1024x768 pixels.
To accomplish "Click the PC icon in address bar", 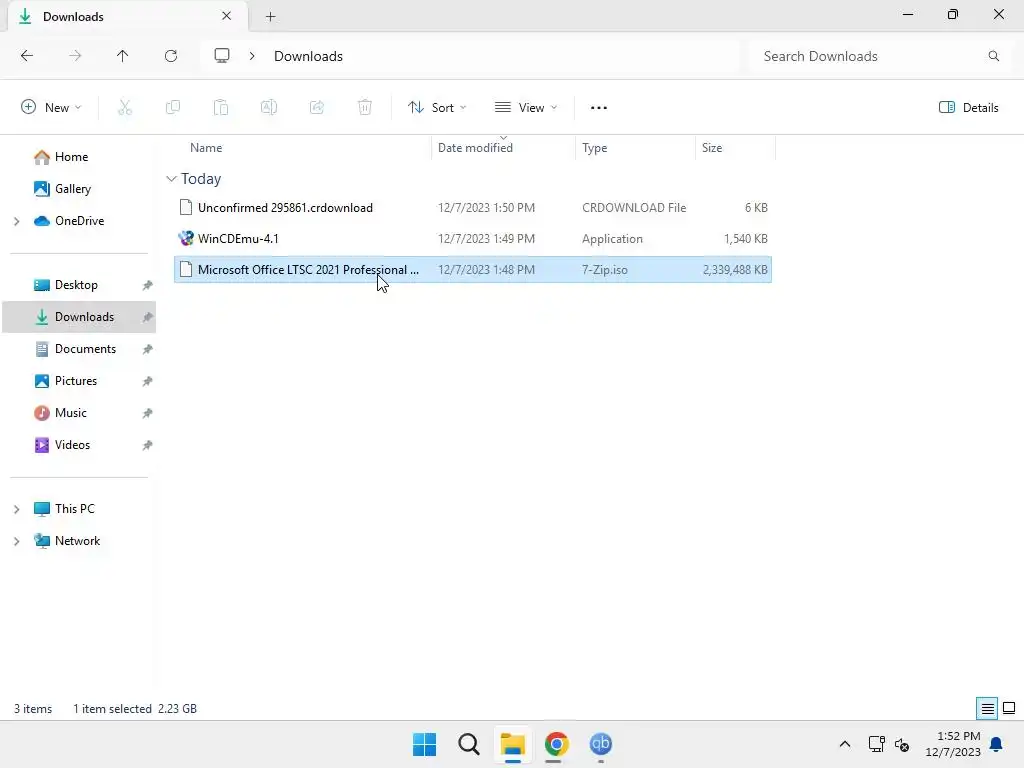I will (x=222, y=56).
